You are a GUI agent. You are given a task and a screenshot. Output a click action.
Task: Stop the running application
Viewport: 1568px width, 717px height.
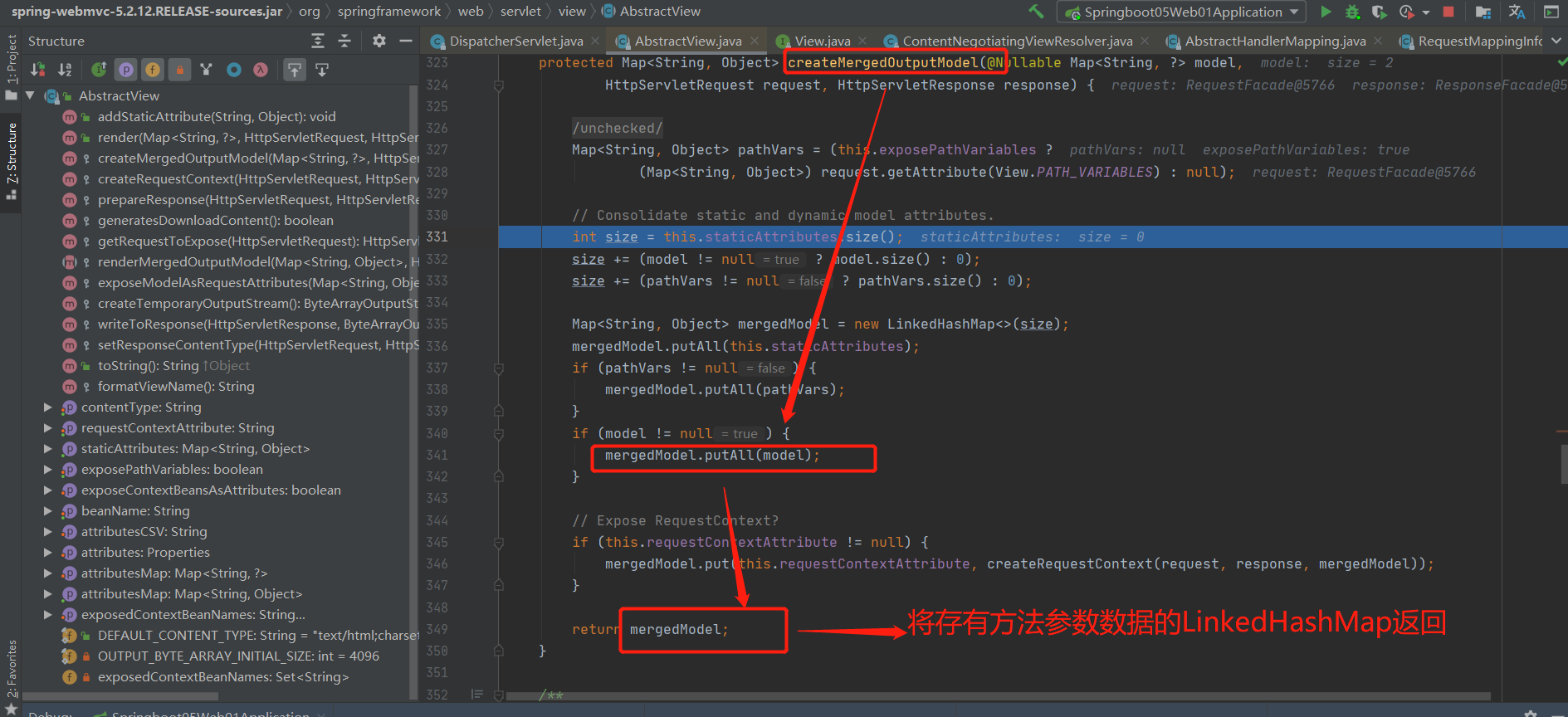1448,12
